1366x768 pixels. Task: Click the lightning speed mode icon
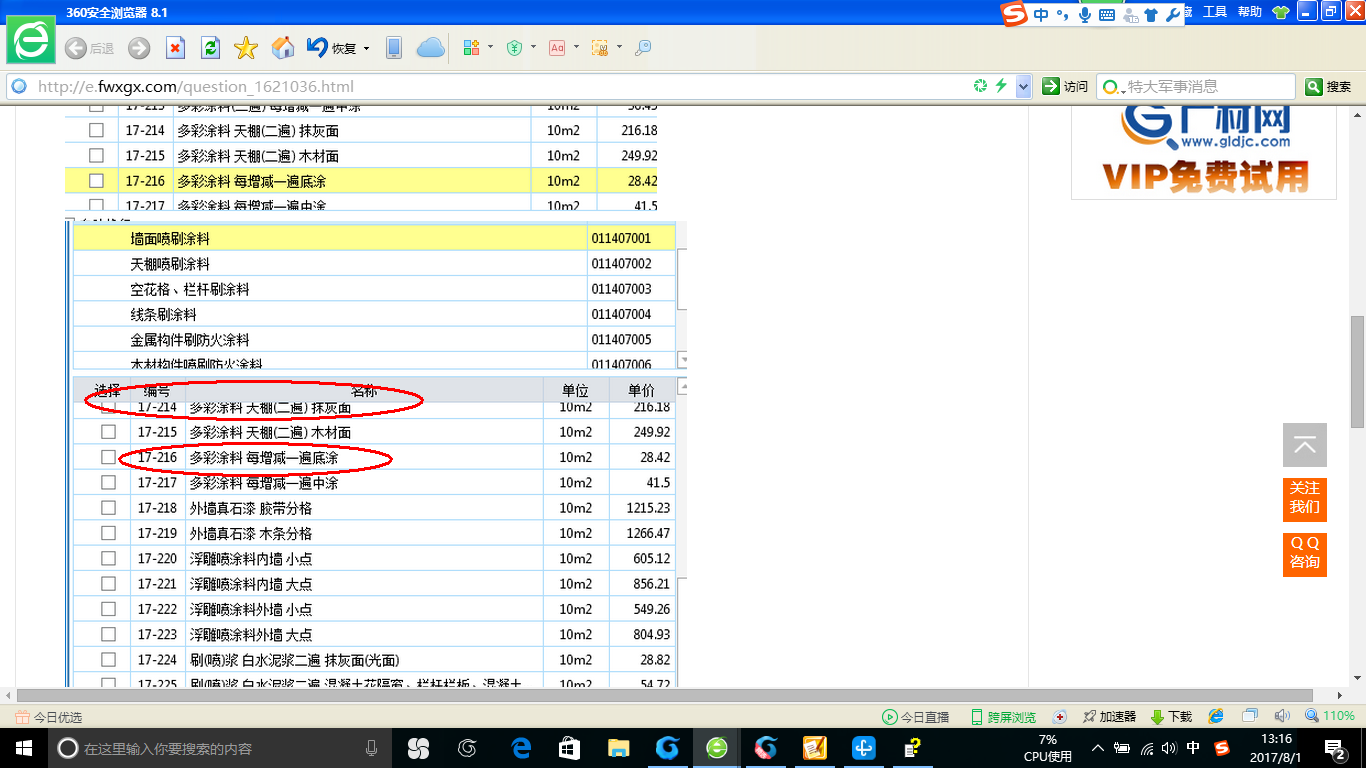pyautogui.click(x=1000, y=86)
